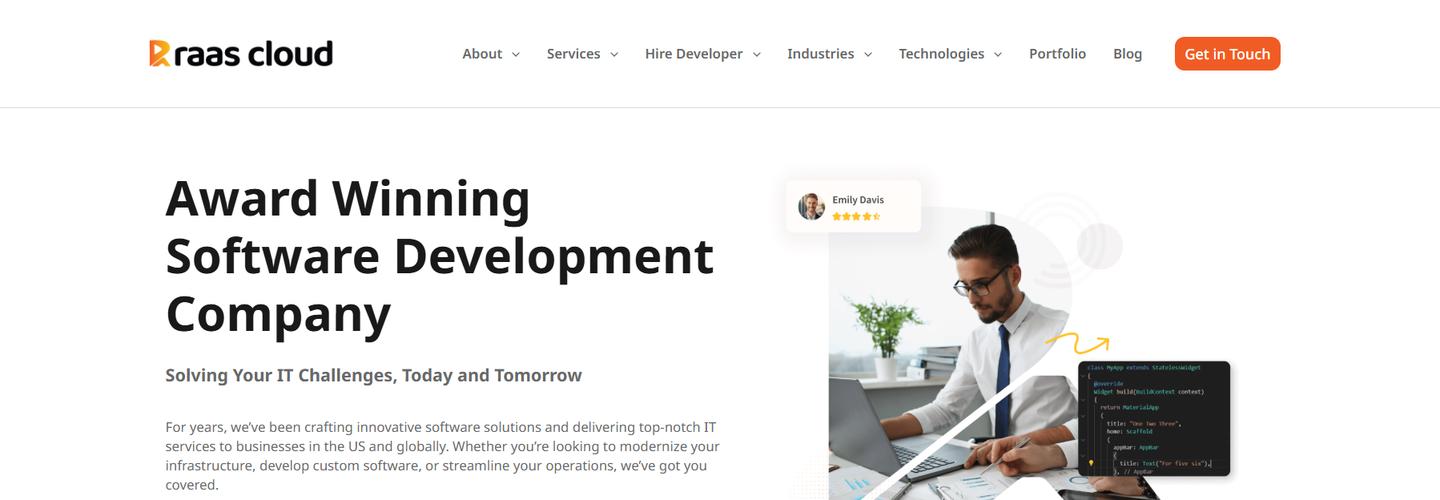Open the Portfolio menu item
The image size is (1440, 500).
pos(1057,54)
